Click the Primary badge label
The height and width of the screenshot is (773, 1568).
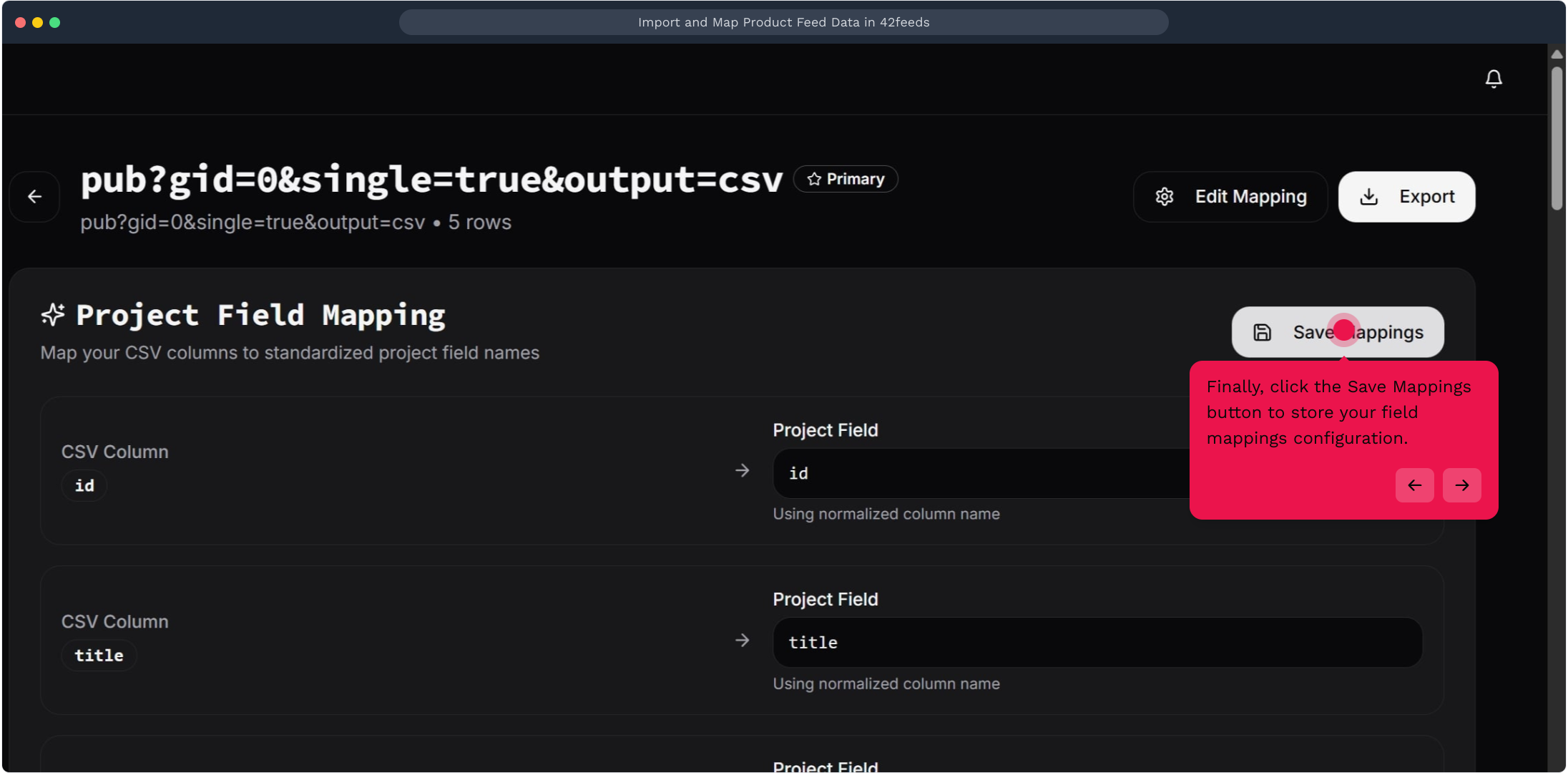click(855, 179)
